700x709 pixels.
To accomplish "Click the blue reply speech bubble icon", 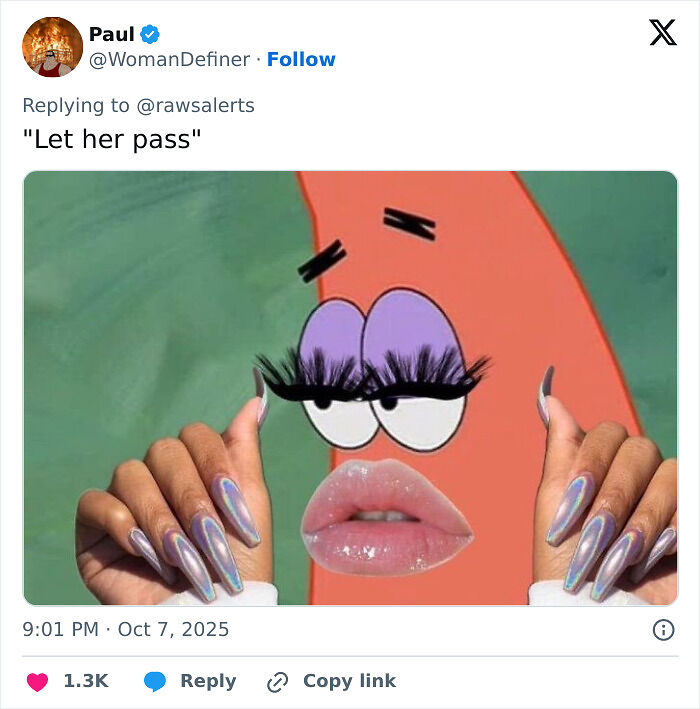I will [155, 681].
